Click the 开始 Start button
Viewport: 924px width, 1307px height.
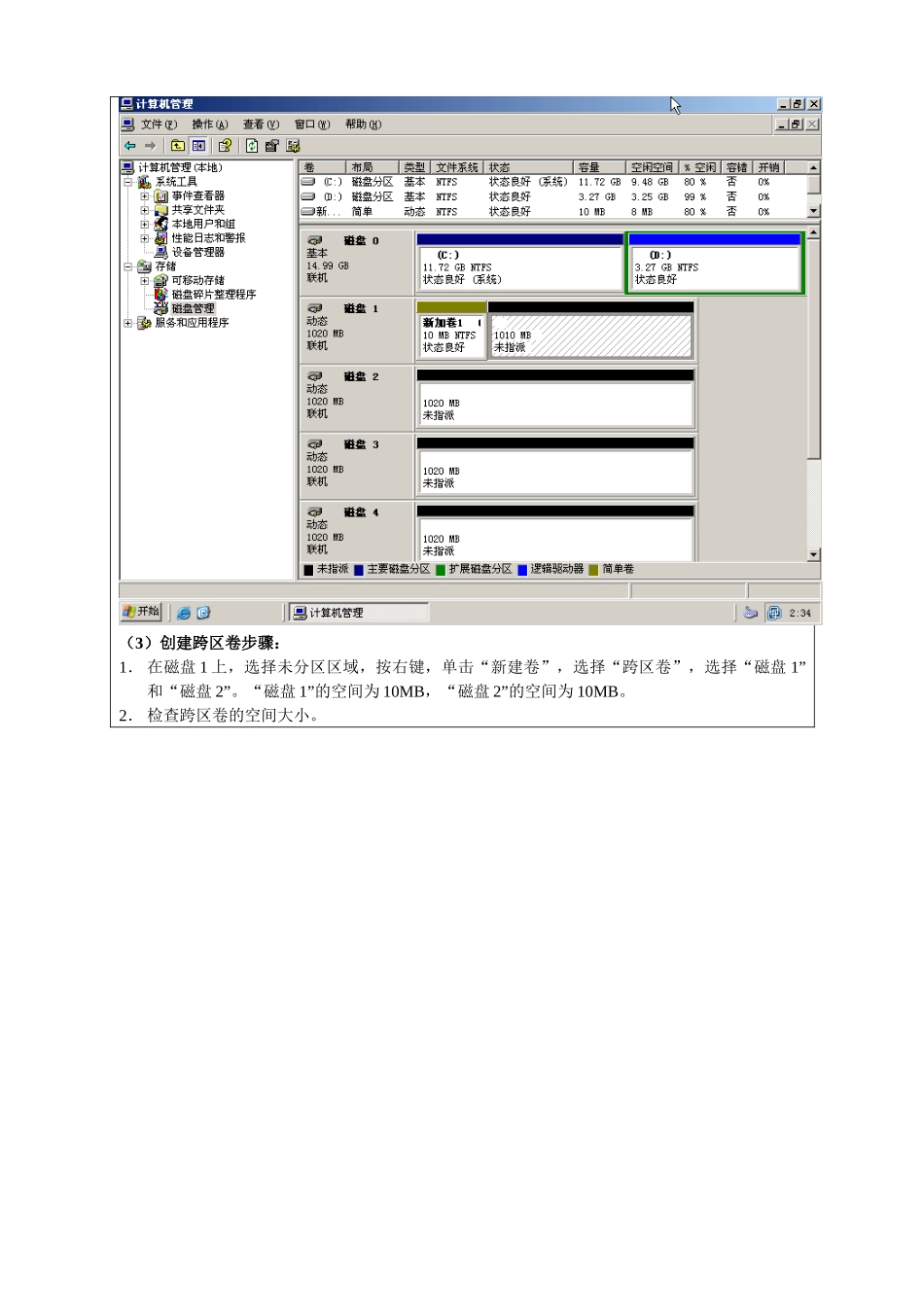click(x=141, y=612)
